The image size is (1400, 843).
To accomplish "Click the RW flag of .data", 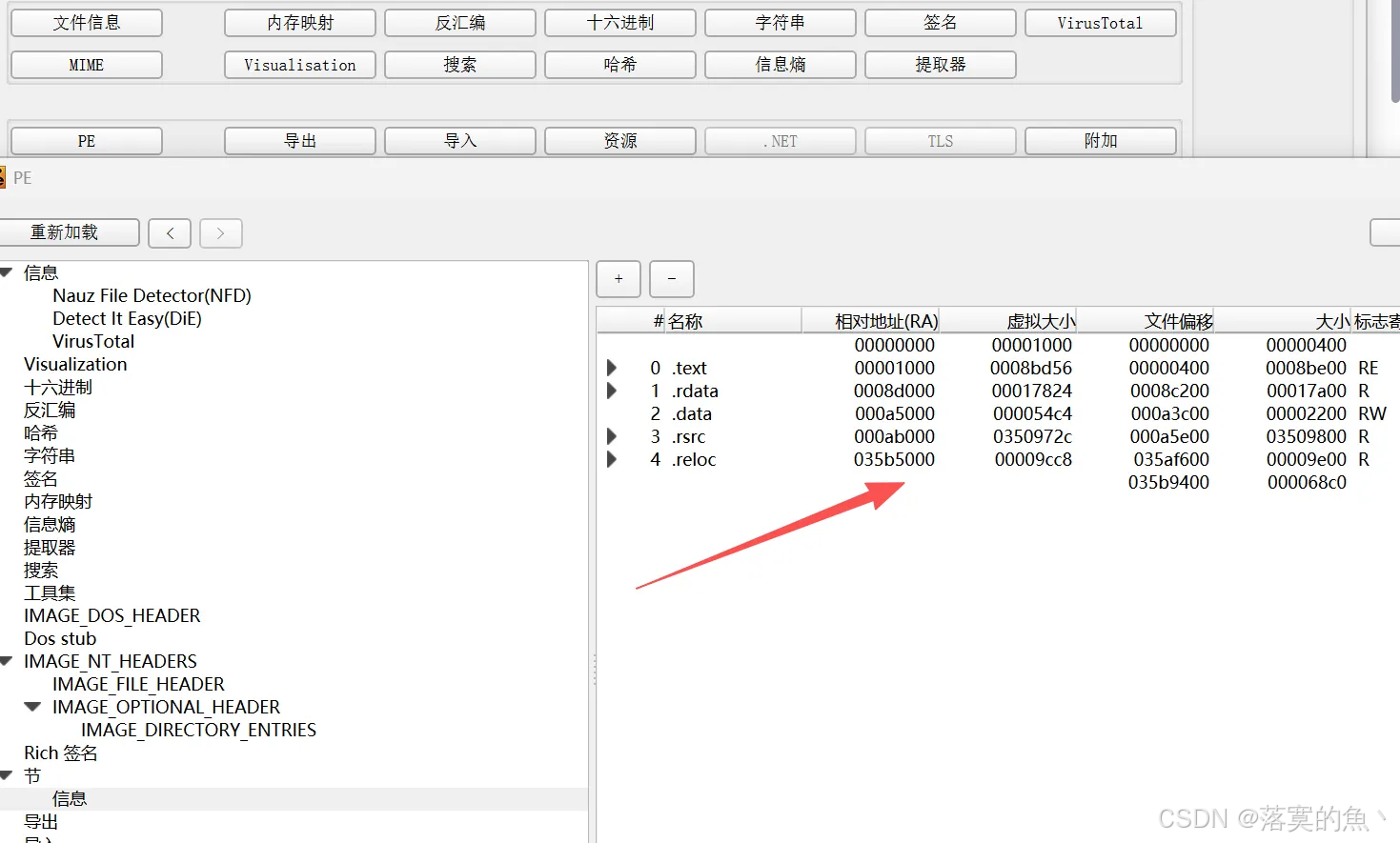I will pos(1372,413).
